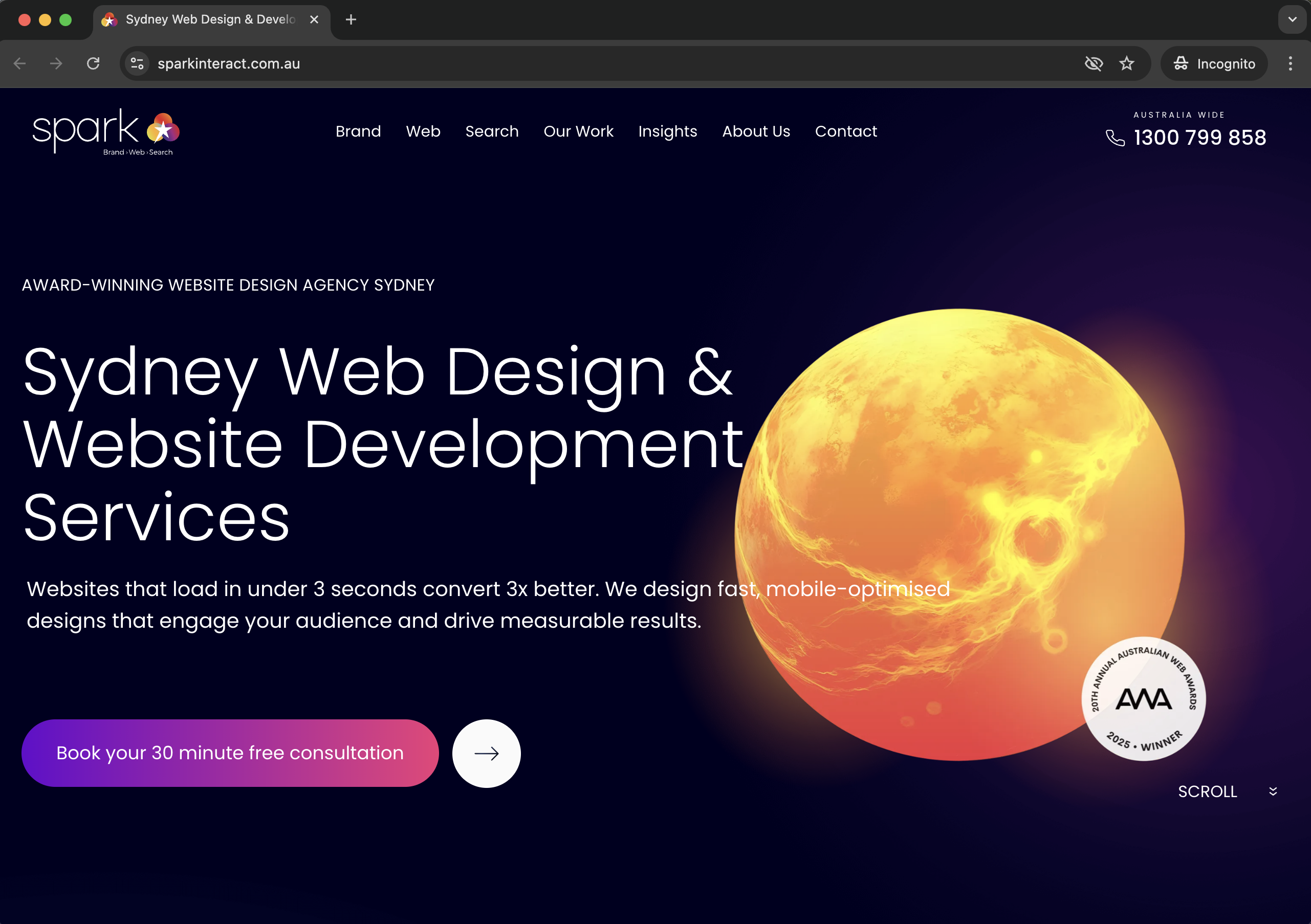Reload the page with refresh icon
The width and height of the screenshot is (1311, 924).
tap(93, 63)
